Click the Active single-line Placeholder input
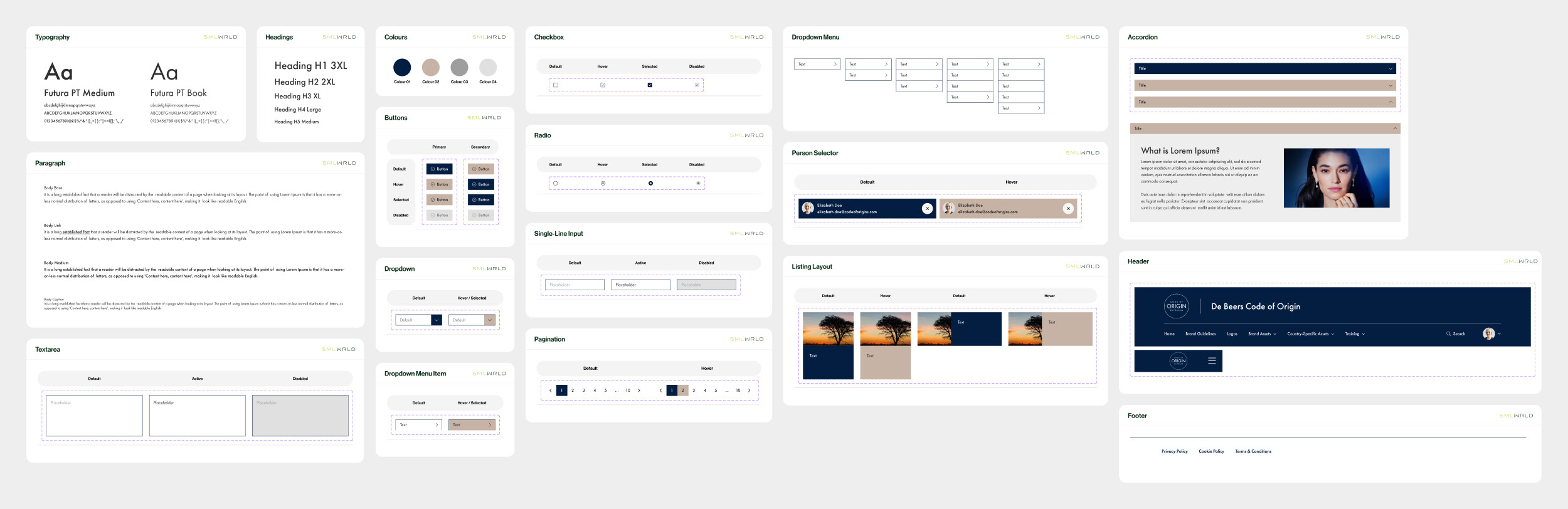 tap(640, 285)
